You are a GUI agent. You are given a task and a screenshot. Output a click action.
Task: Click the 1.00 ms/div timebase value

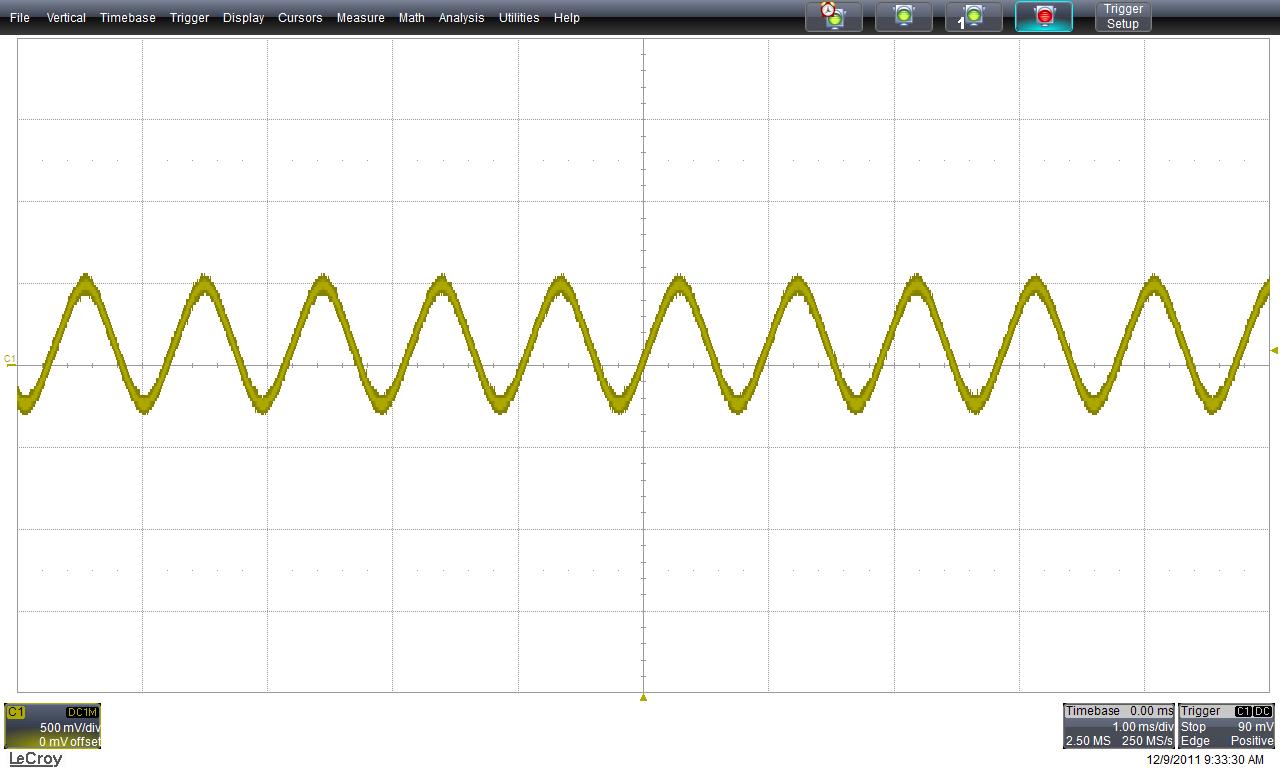point(1142,727)
